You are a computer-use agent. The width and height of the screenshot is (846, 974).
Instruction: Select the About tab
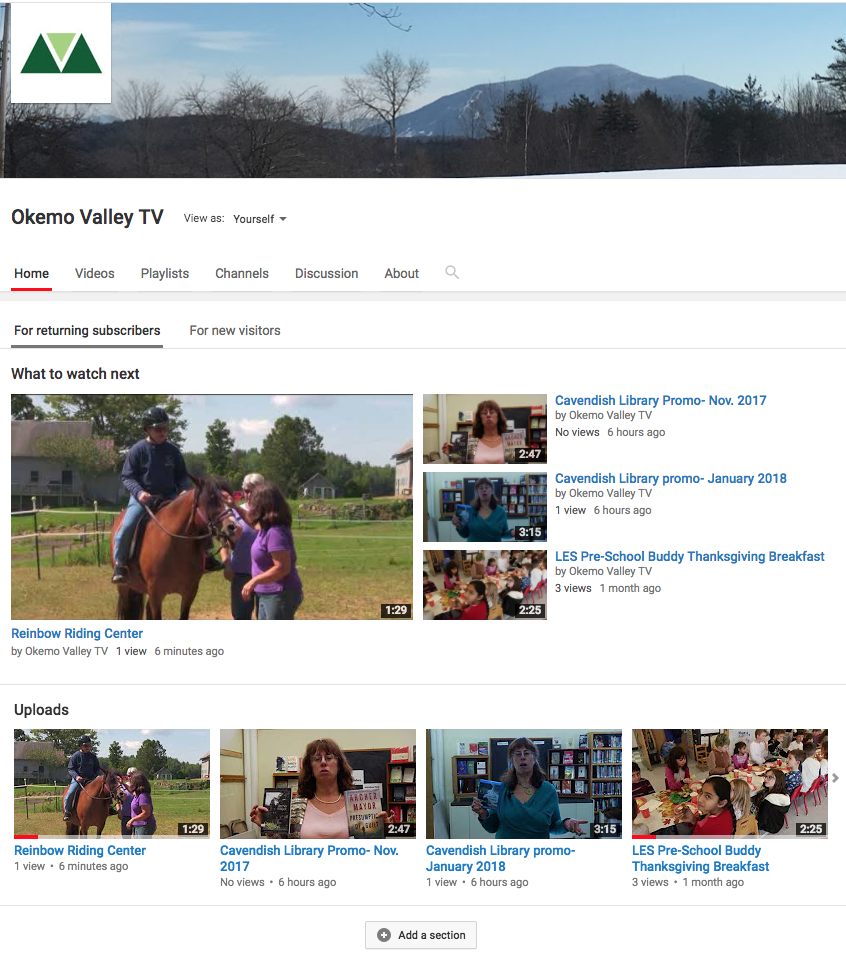[x=402, y=273]
